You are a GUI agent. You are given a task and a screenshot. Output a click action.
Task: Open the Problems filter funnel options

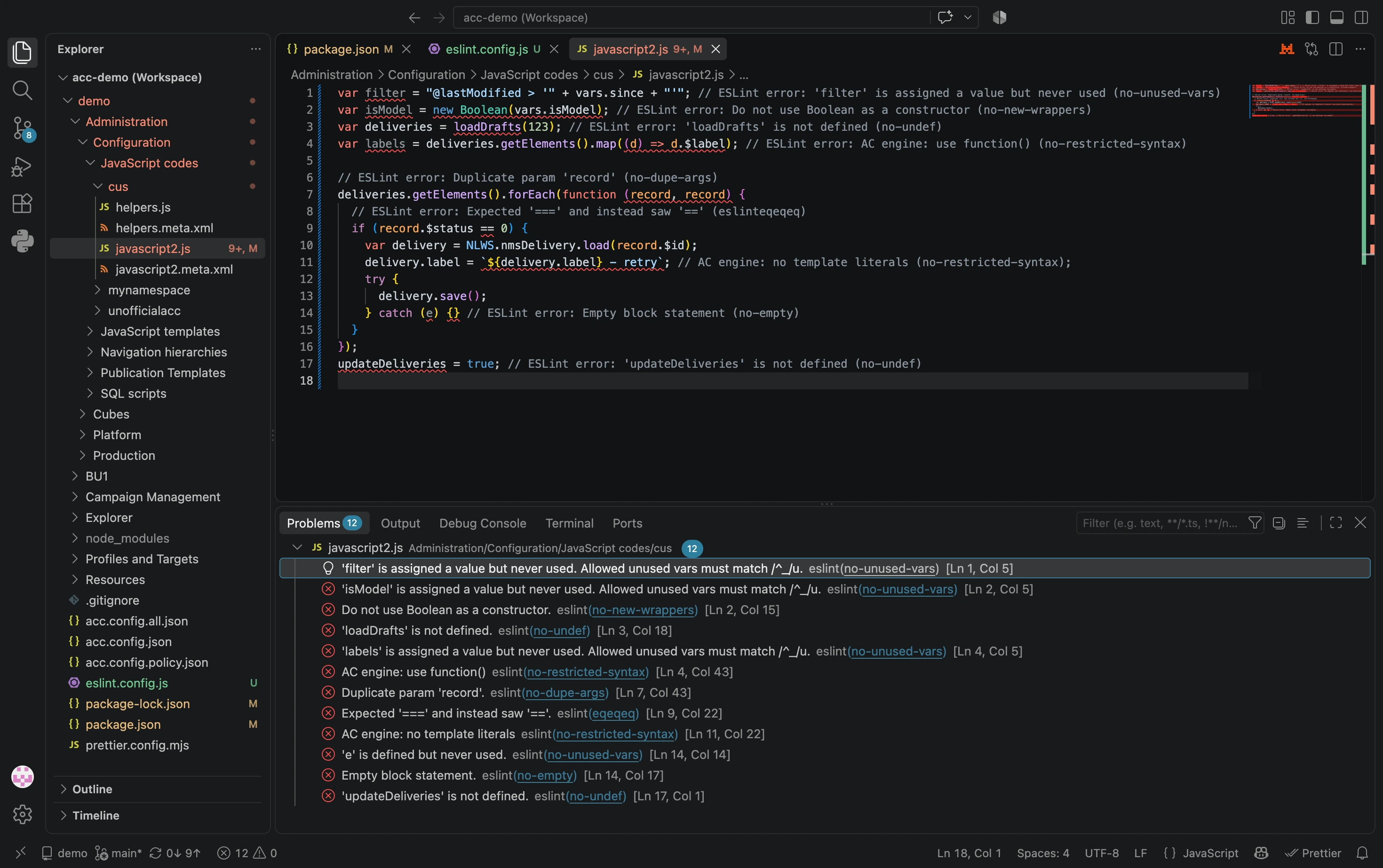[1255, 523]
